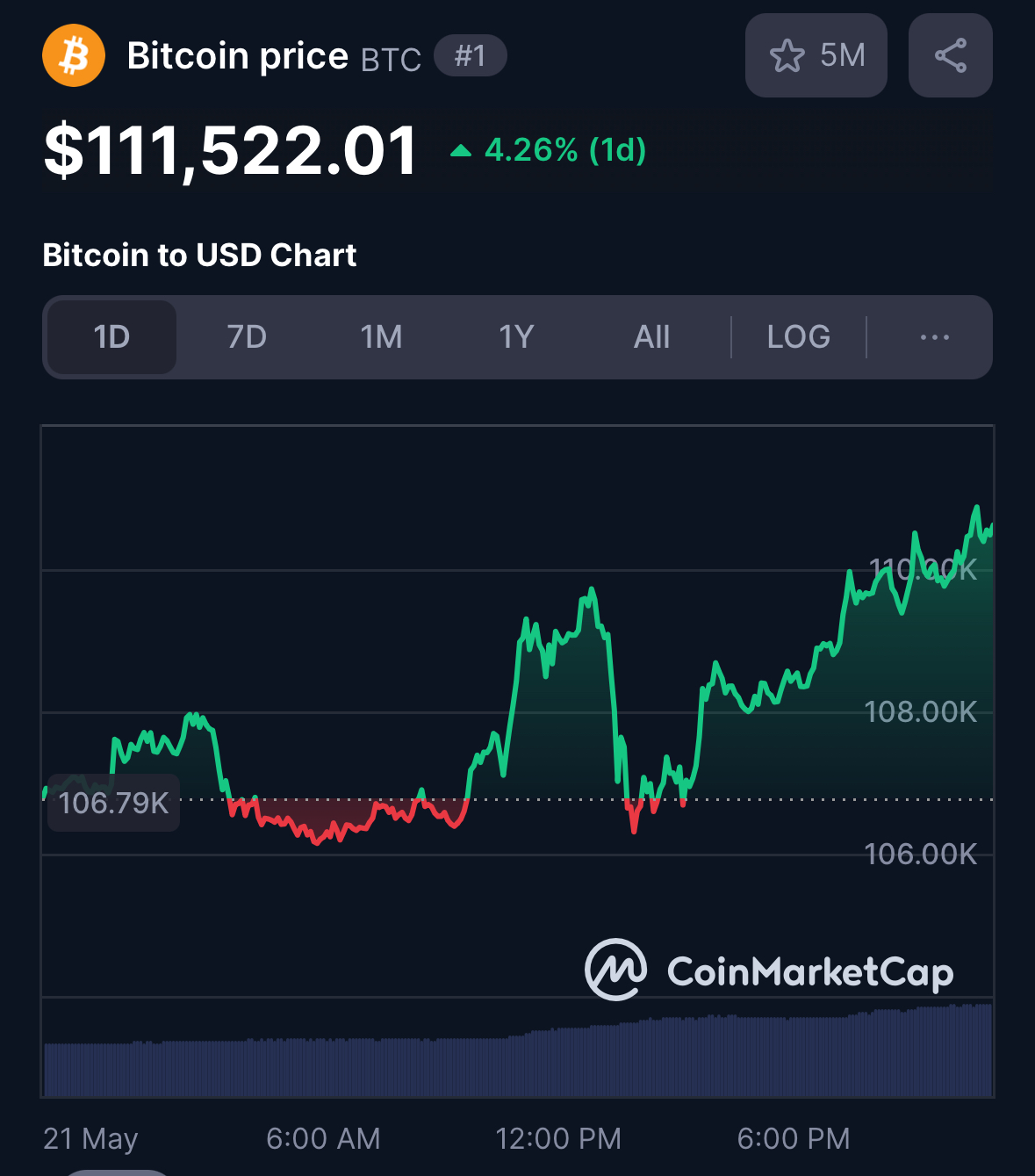Tap the $111,522.01 price value
The width and height of the screenshot is (1035, 1176).
pos(230,151)
